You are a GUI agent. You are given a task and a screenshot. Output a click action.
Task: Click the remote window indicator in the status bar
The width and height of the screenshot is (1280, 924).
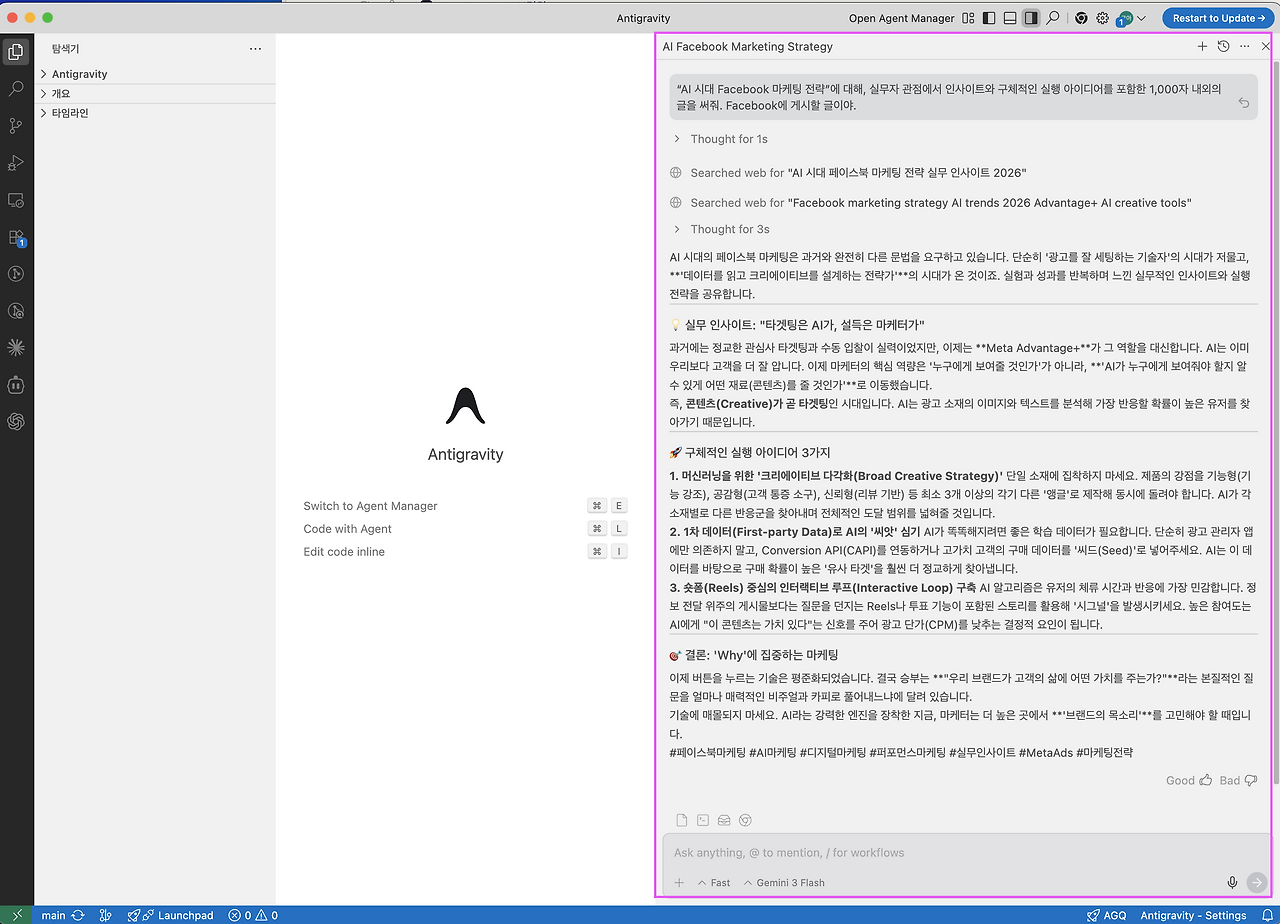coord(17,915)
